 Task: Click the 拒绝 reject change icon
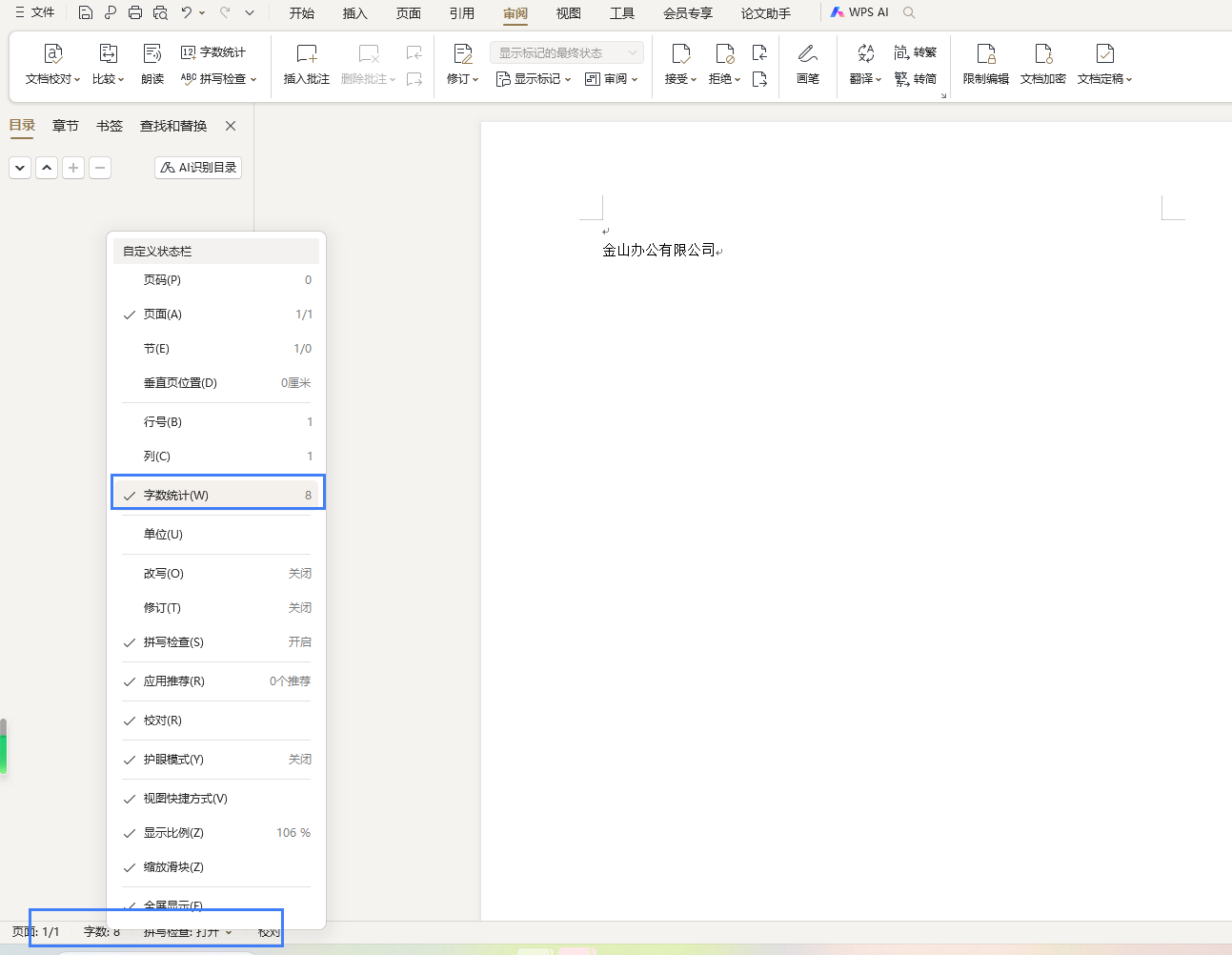click(724, 53)
